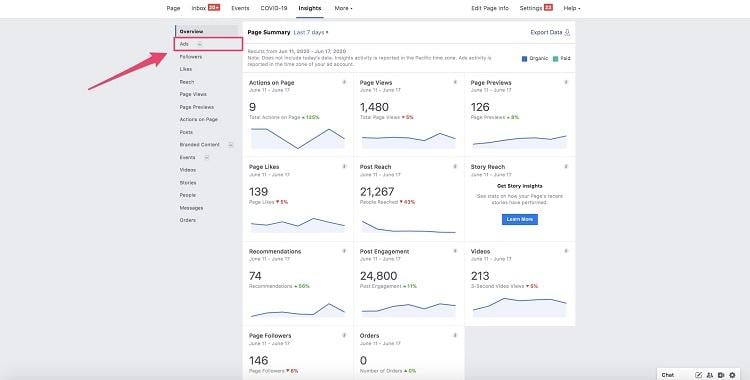The height and width of the screenshot is (380, 750).
Task: Select Videos in sidebar
Action: click(x=188, y=170)
